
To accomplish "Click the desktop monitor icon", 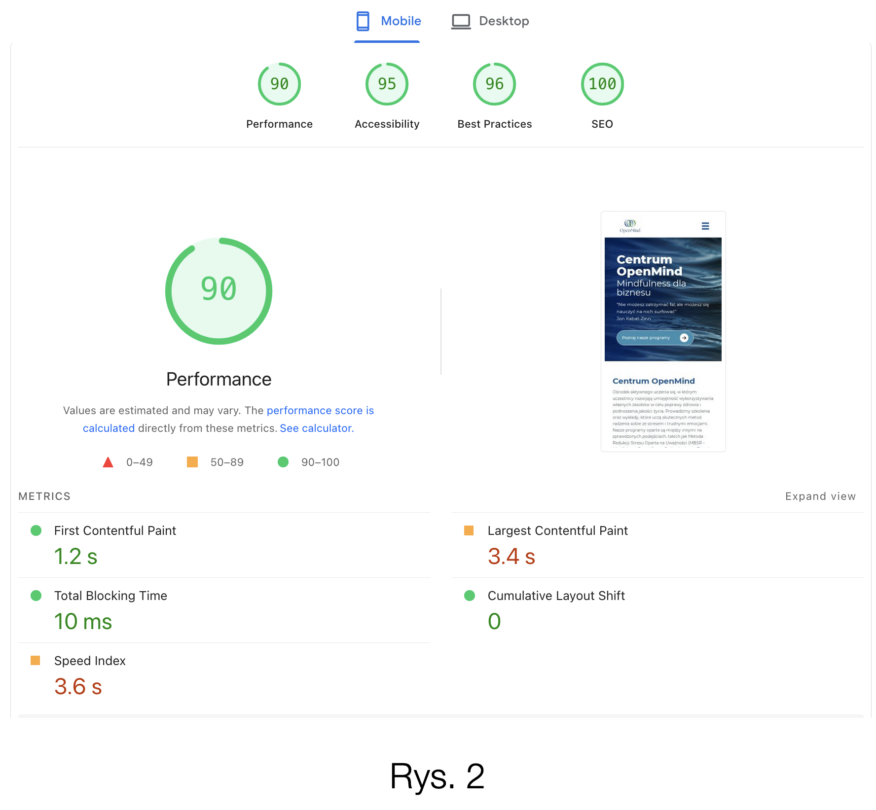I will click(460, 21).
